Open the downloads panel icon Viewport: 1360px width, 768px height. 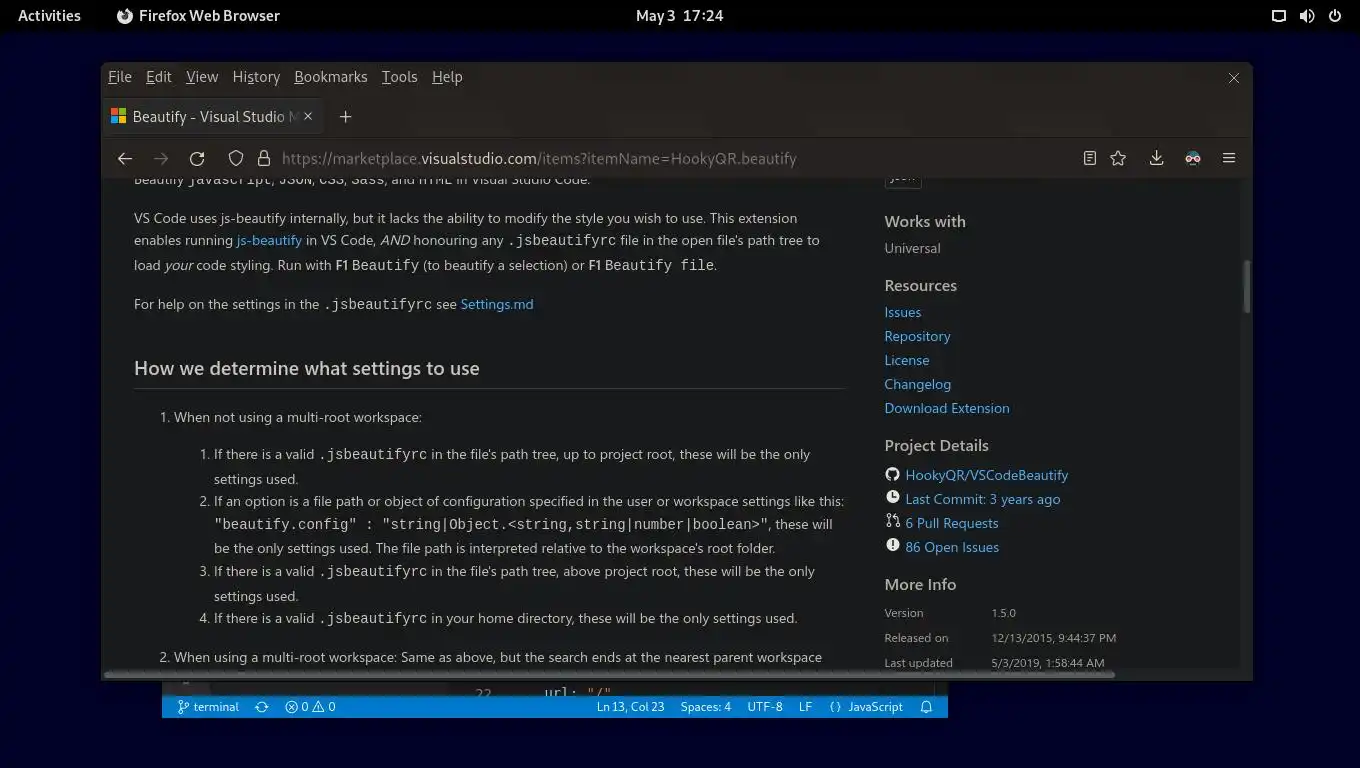tap(1156, 158)
